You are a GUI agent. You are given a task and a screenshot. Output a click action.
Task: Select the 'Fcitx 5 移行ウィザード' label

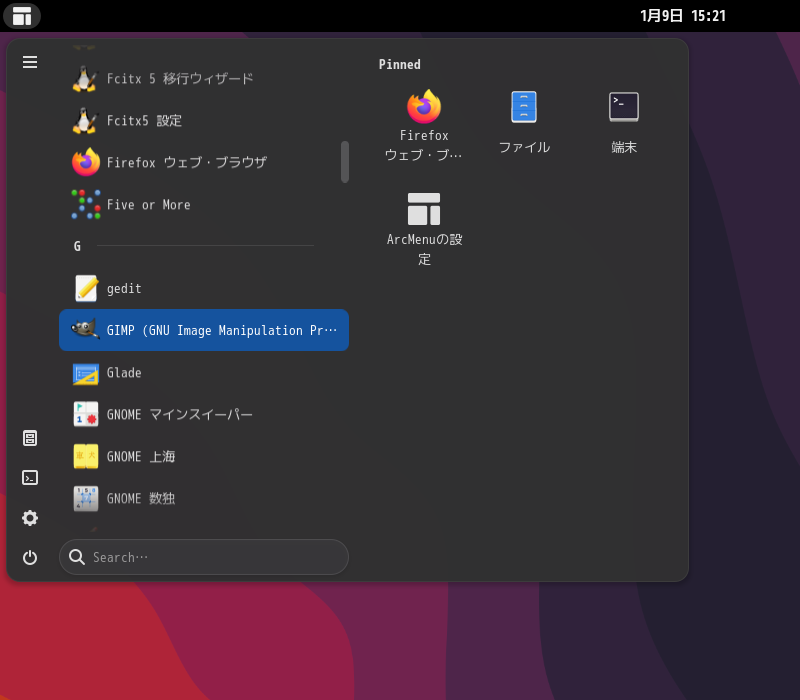(x=180, y=79)
